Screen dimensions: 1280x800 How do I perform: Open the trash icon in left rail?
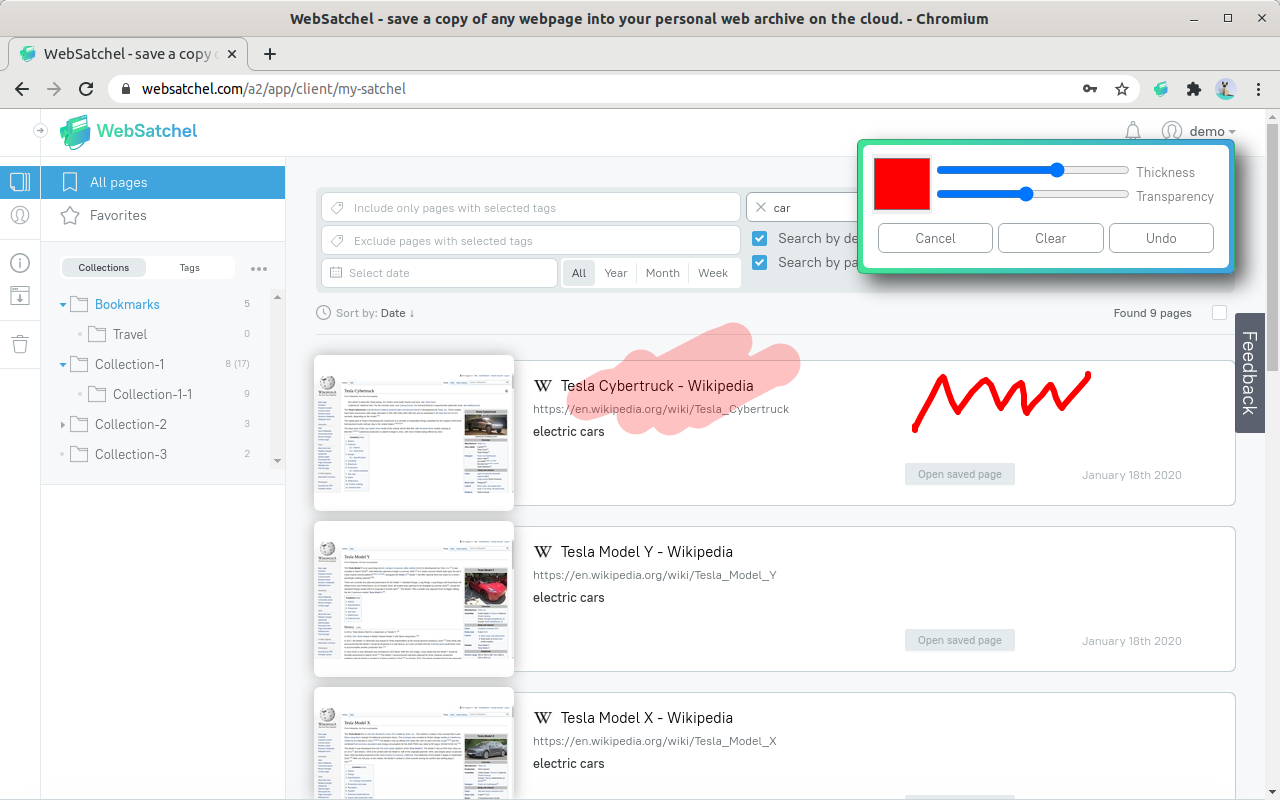(20, 344)
